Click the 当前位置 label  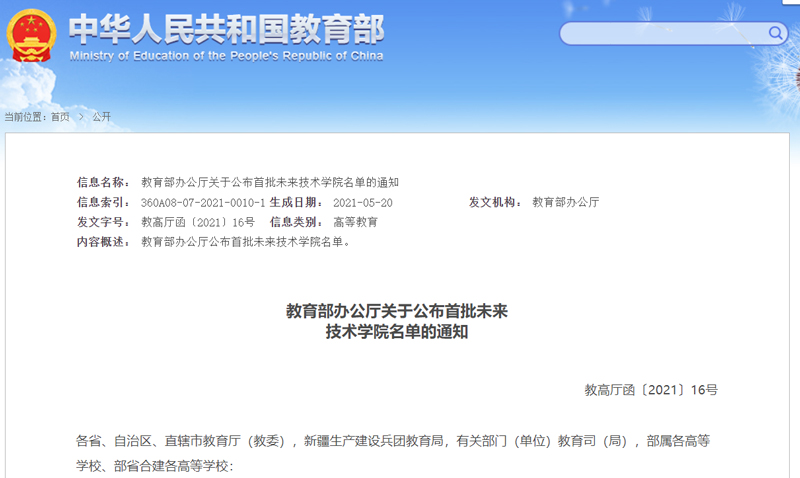pyautogui.click(x=26, y=117)
